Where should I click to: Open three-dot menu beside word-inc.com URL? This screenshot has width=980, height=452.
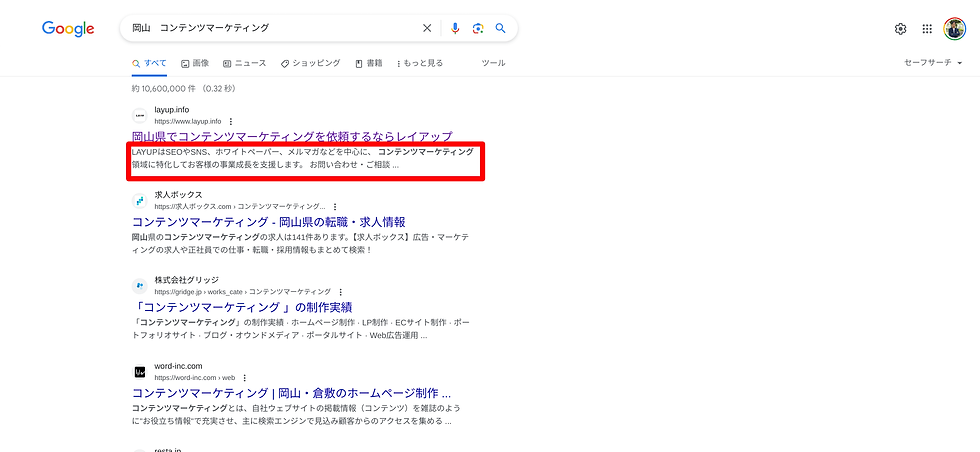pyautogui.click(x=244, y=378)
